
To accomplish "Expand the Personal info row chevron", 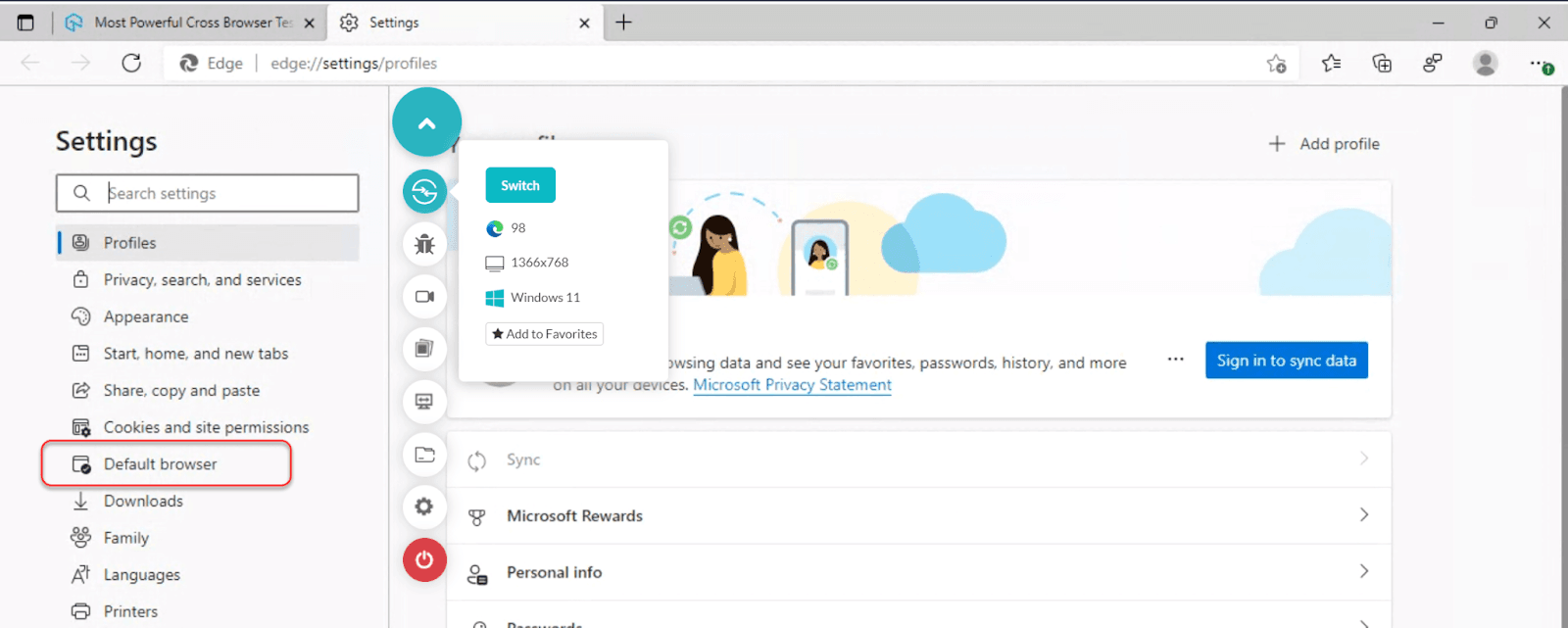I will click(x=1364, y=571).
